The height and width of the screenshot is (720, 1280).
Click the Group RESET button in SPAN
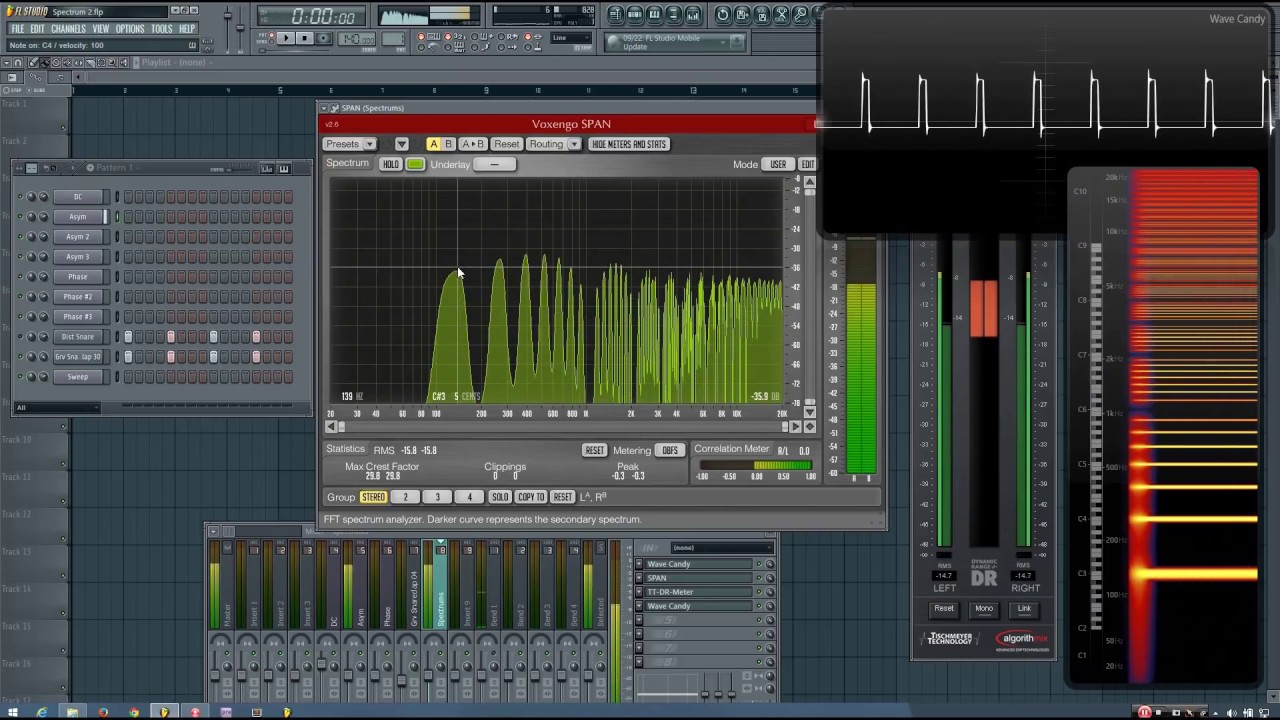563,497
